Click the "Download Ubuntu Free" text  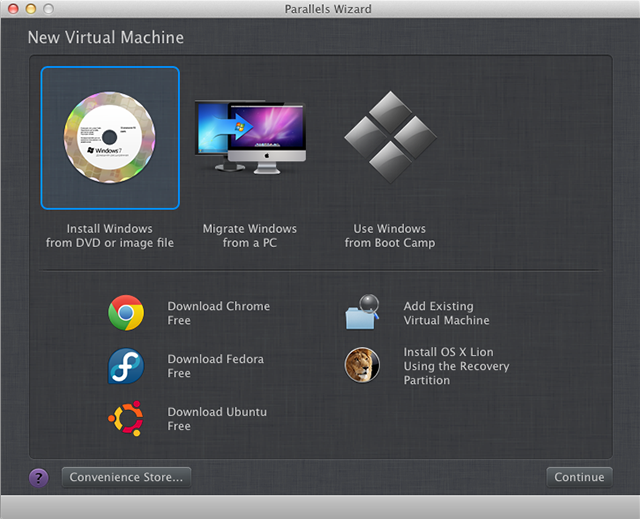tap(217, 419)
